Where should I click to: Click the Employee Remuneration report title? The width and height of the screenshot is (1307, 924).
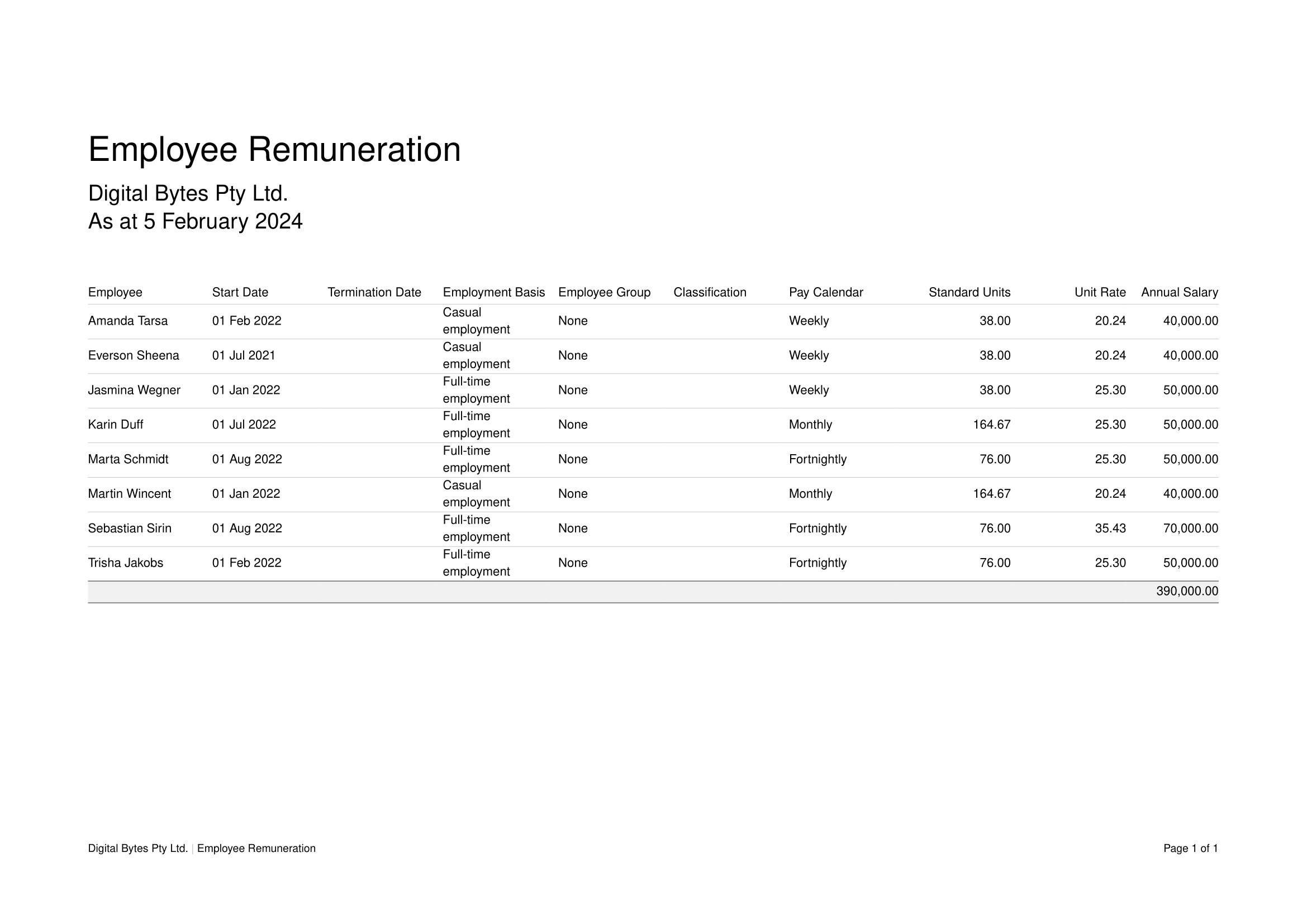click(x=274, y=150)
